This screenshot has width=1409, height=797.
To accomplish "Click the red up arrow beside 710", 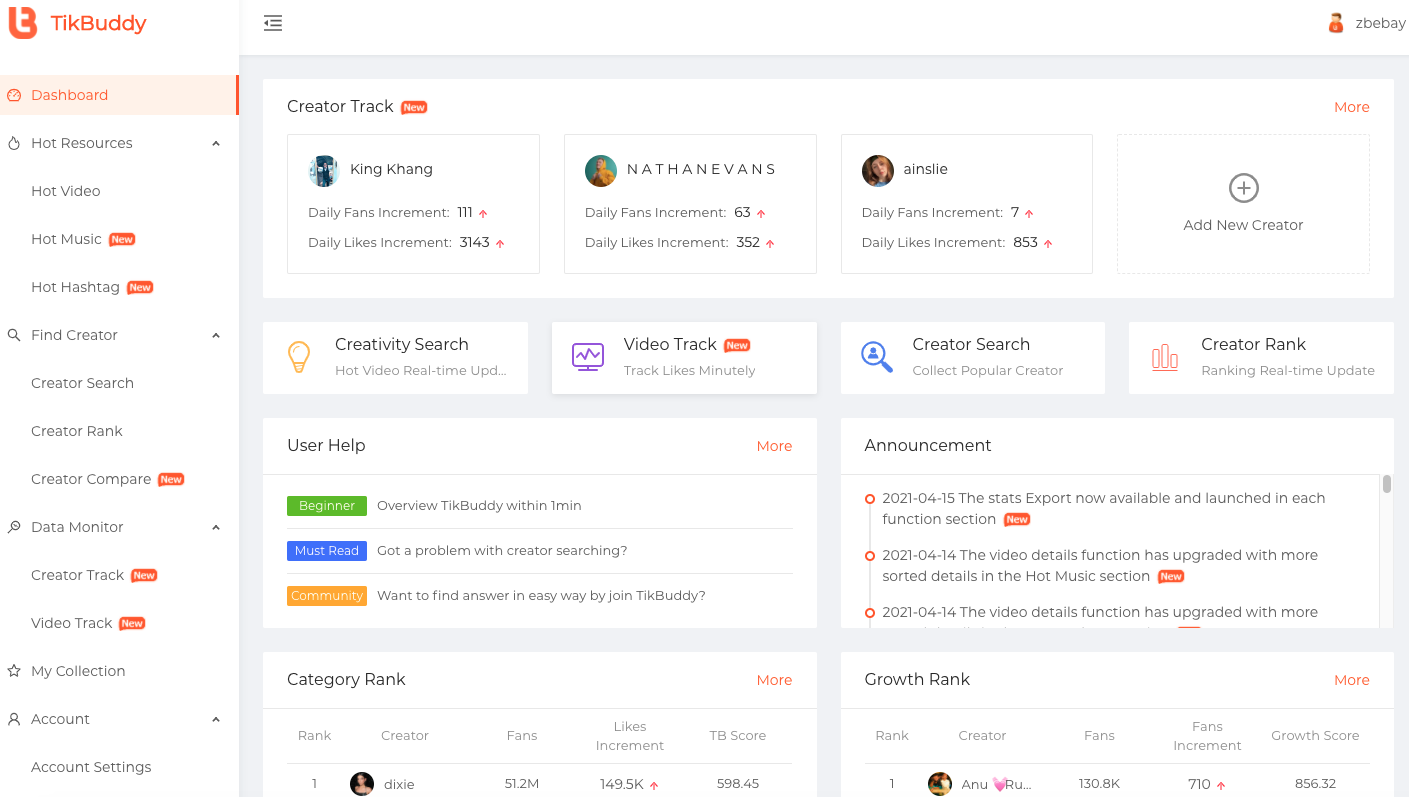I will (x=1221, y=785).
